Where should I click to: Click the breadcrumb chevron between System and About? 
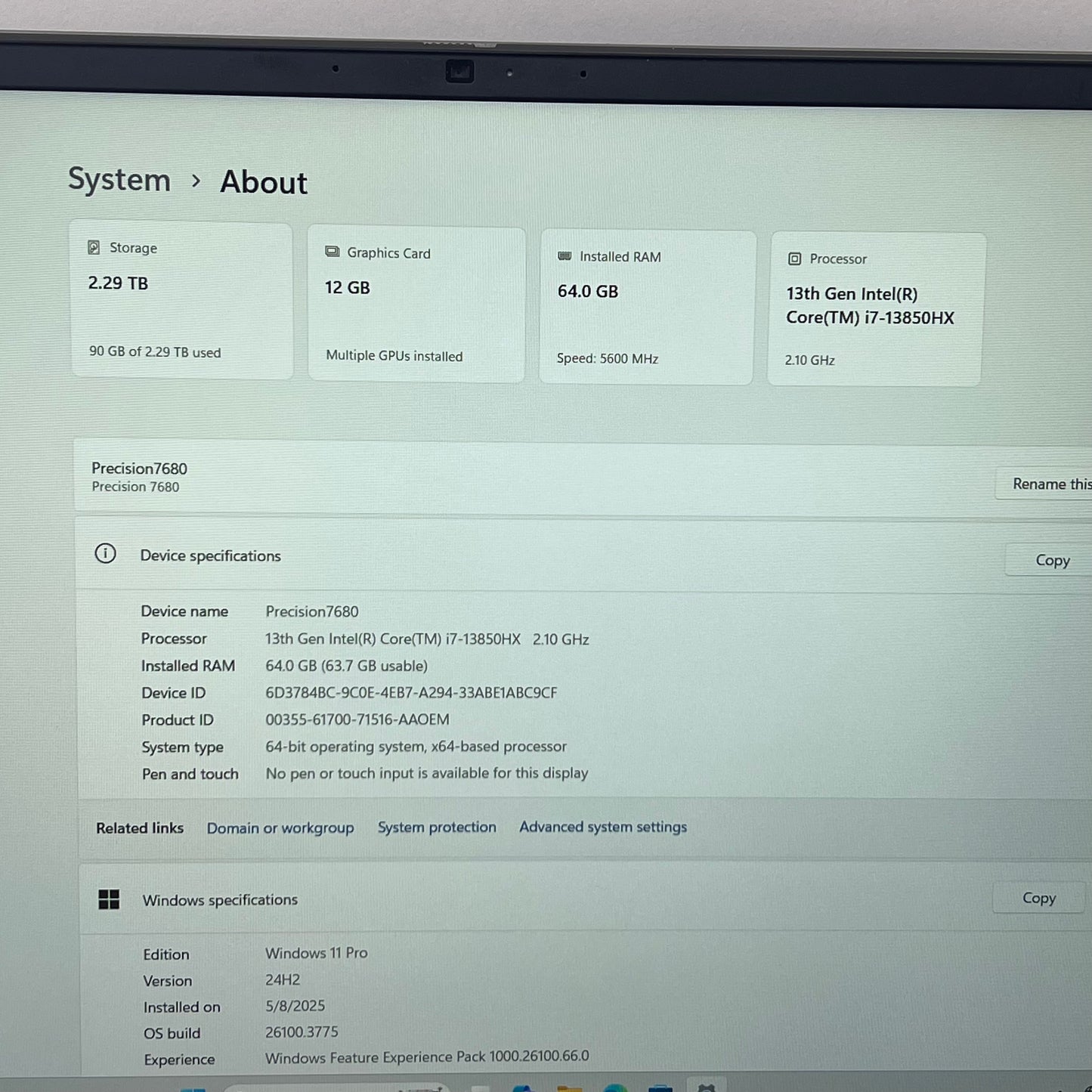coord(196,181)
